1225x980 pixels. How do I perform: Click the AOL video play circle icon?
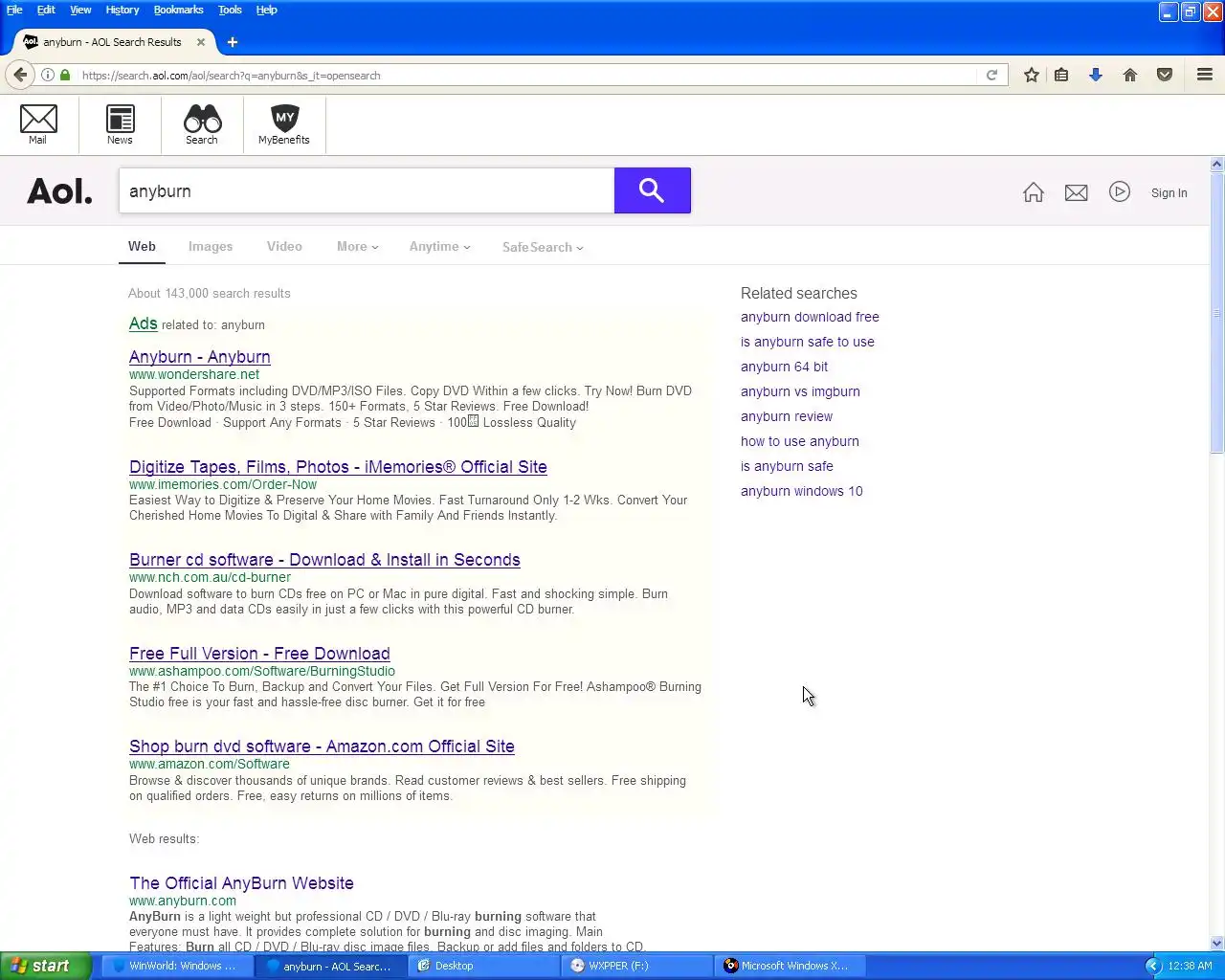(x=1120, y=192)
